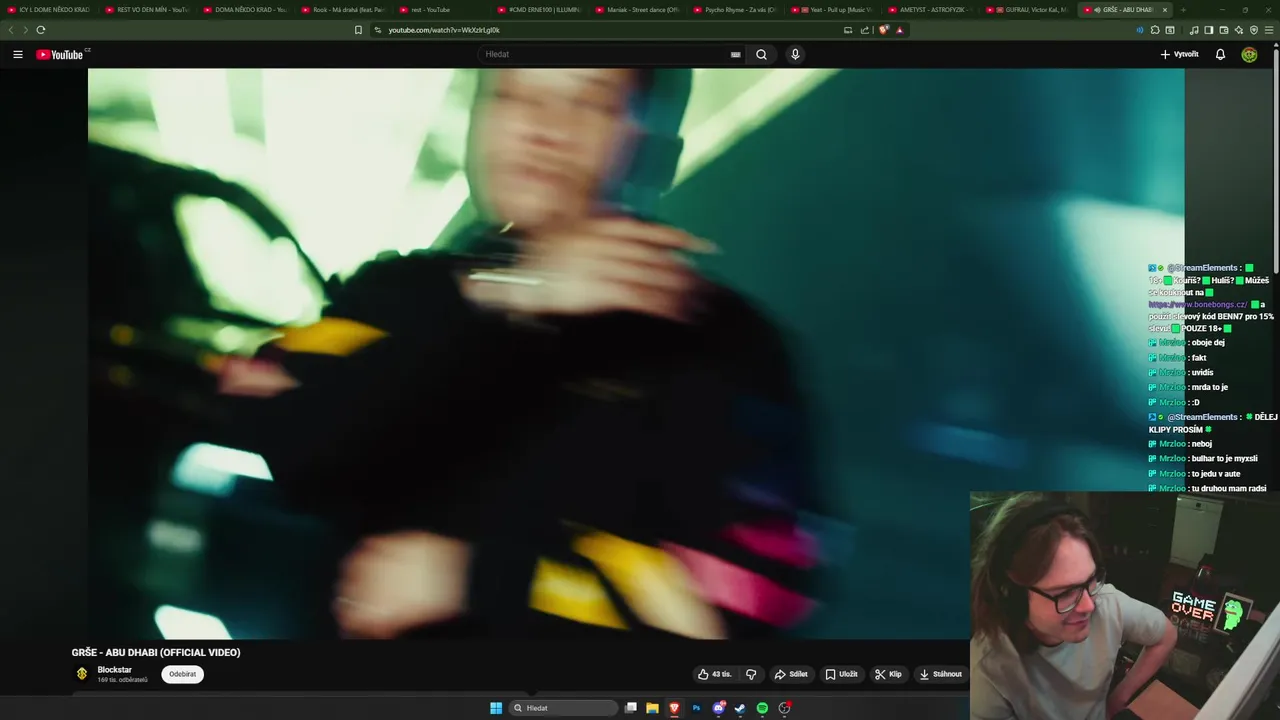Open YouTube notifications bell
The image size is (1280, 720).
tap(1220, 54)
